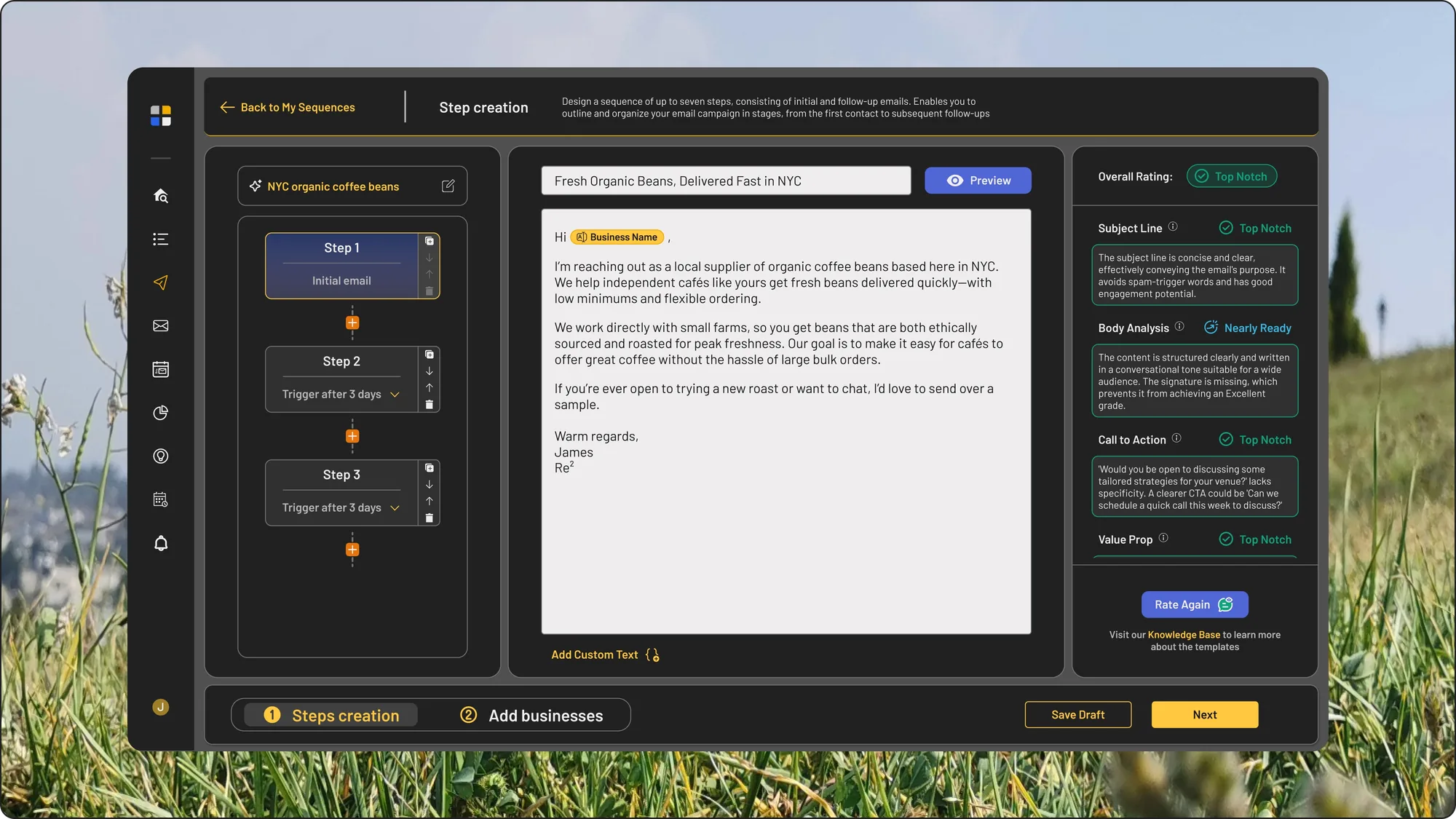1456x819 pixels.
Task: Open the pie chart analytics icon
Action: coord(161,413)
